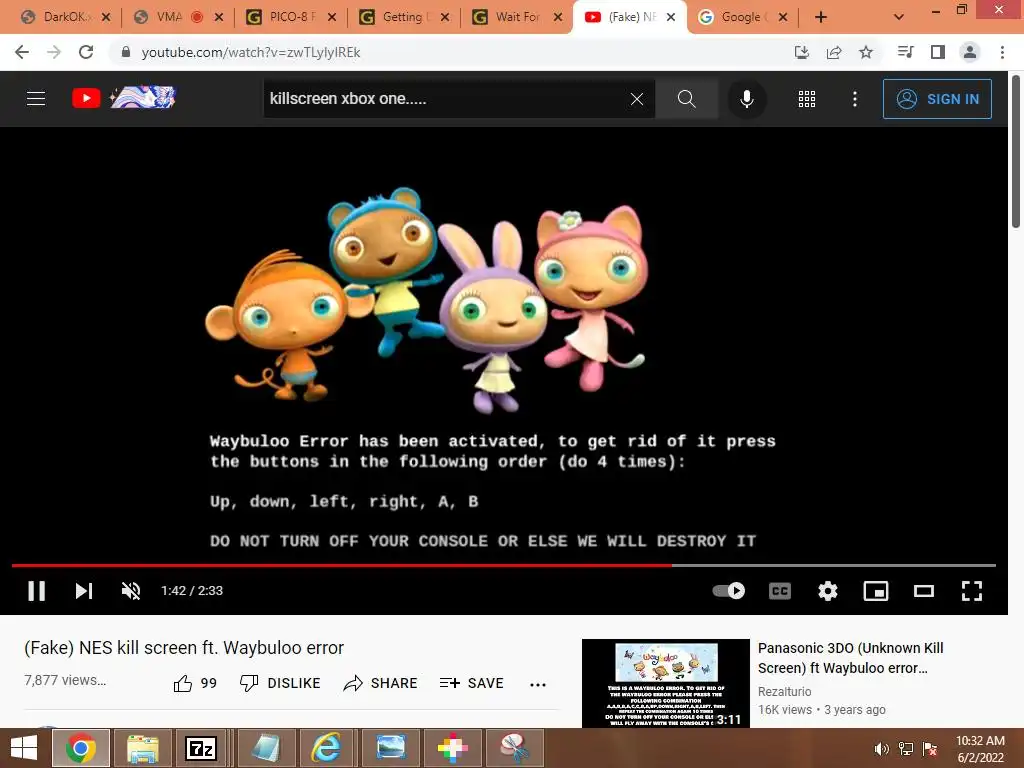Screen dimensions: 1024x768
Task: Open the player settings gear
Action: [x=827, y=590]
